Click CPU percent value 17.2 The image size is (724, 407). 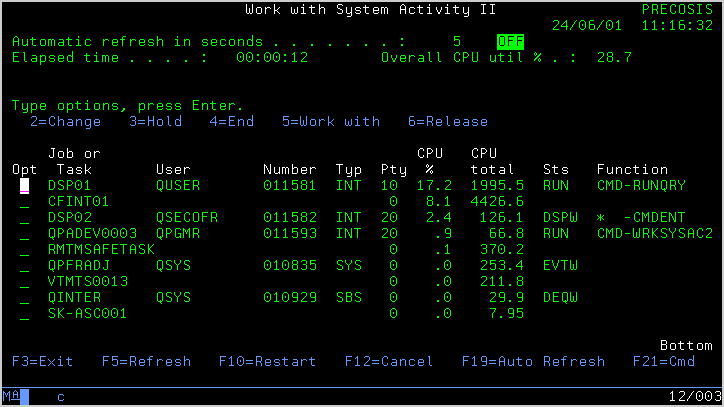click(x=434, y=186)
